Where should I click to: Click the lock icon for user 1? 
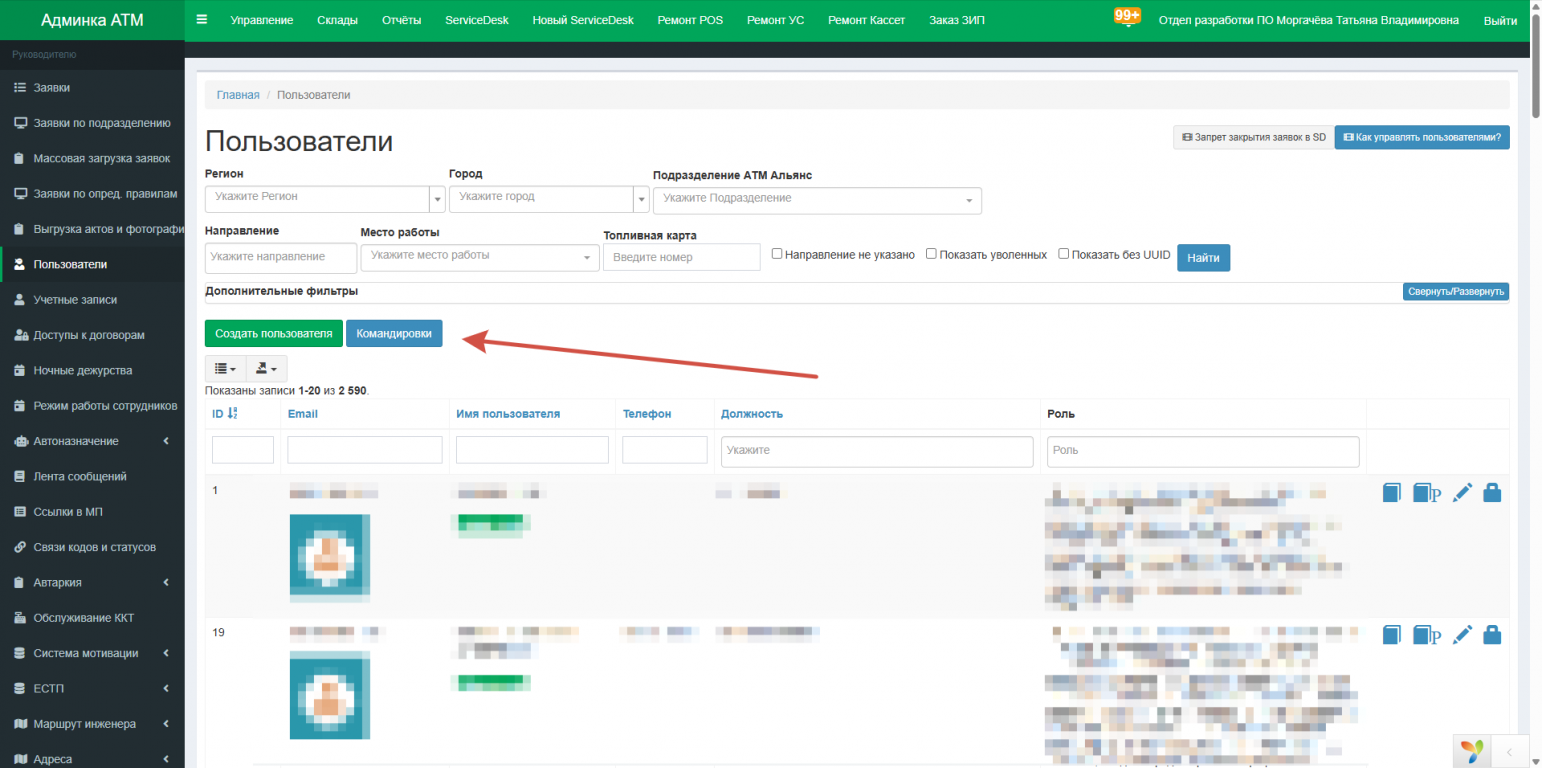1491,492
